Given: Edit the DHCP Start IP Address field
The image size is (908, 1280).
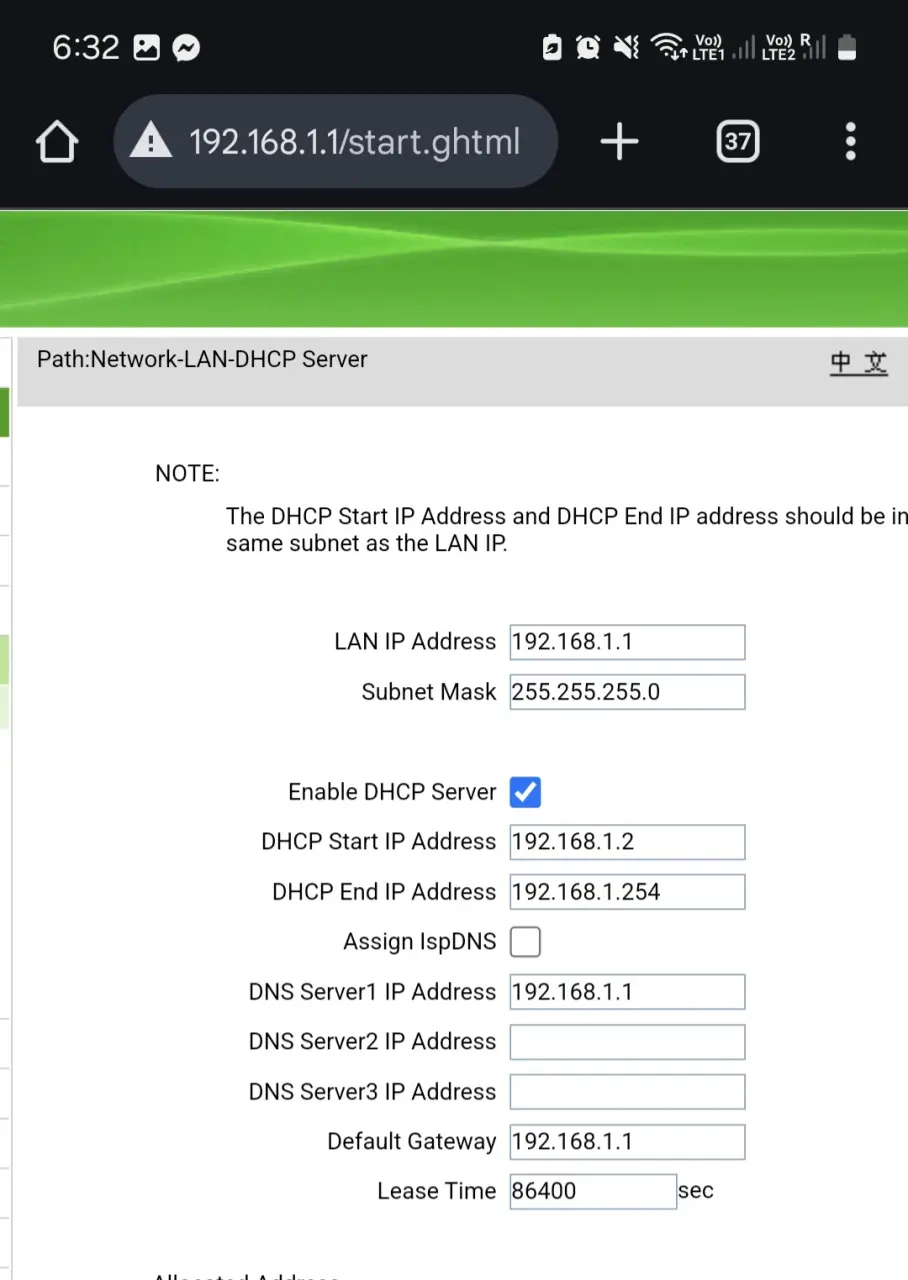Looking at the screenshot, I should (x=627, y=842).
